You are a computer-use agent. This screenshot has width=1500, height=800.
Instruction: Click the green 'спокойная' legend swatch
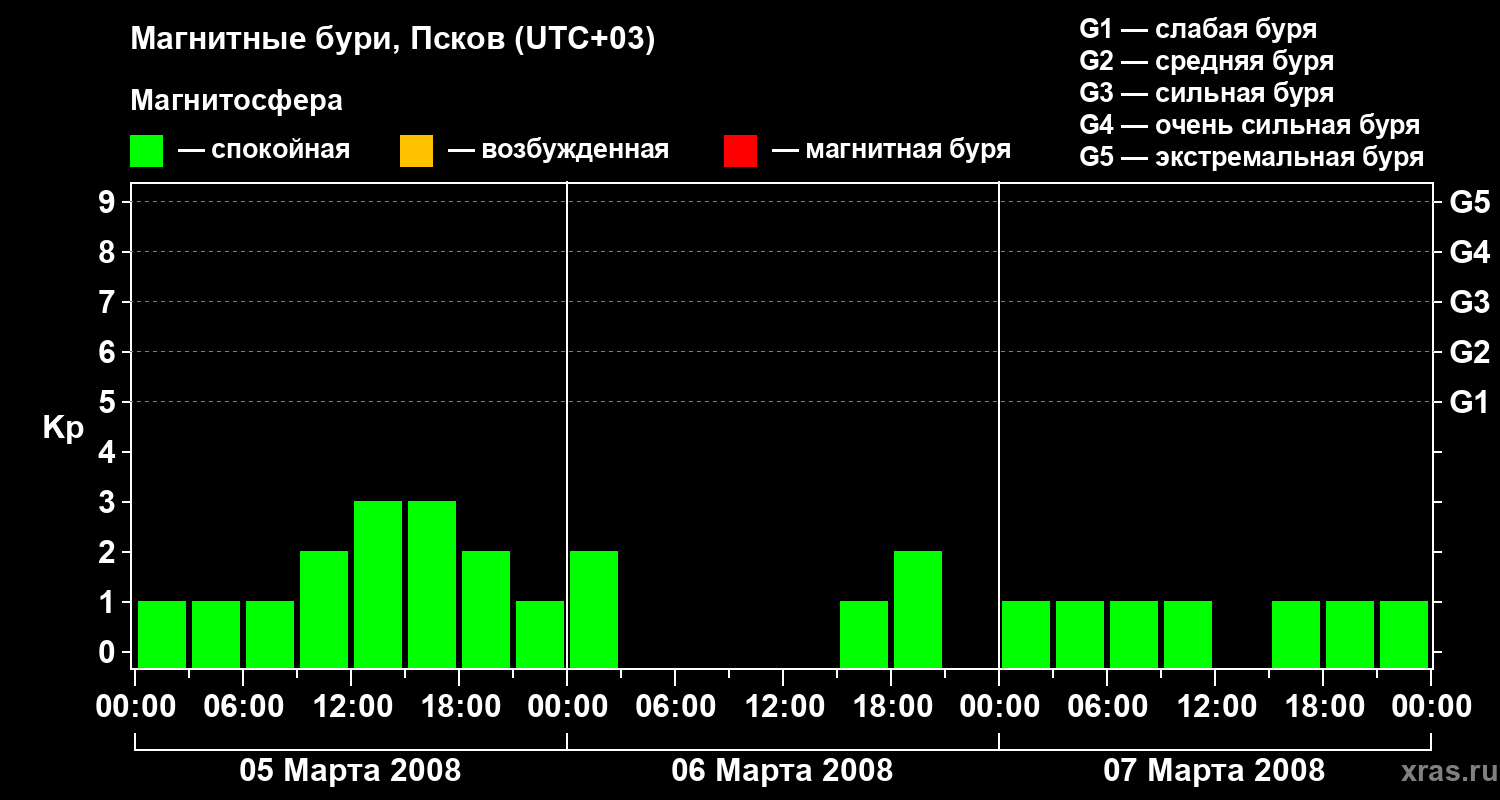point(146,151)
